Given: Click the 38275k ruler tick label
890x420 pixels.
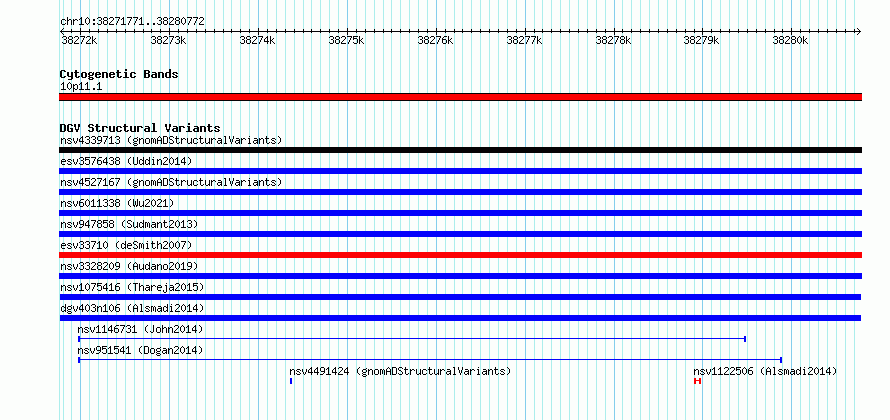Looking at the screenshot, I should [x=346, y=41].
